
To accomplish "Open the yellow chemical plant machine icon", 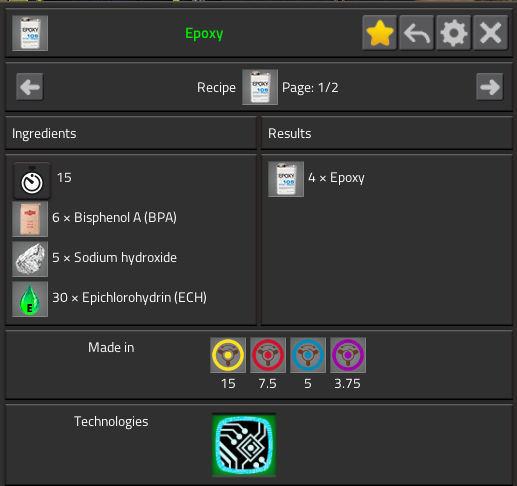I will pos(228,355).
